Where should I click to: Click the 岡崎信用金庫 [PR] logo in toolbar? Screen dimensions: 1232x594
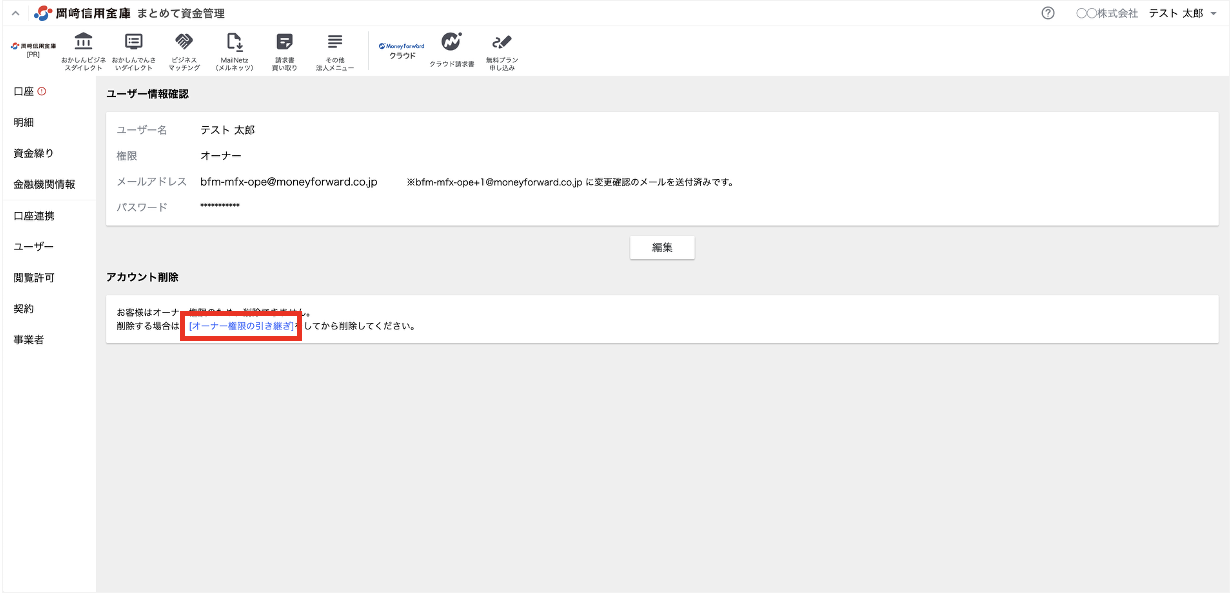point(33,49)
